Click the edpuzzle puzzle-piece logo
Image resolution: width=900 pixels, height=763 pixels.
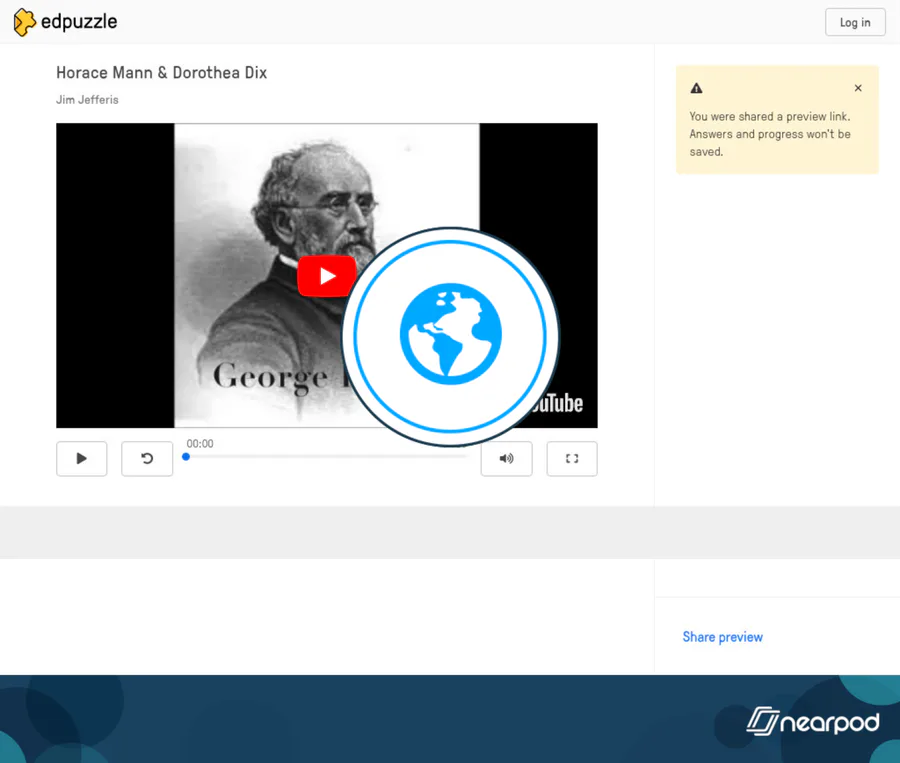pos(25,22)
